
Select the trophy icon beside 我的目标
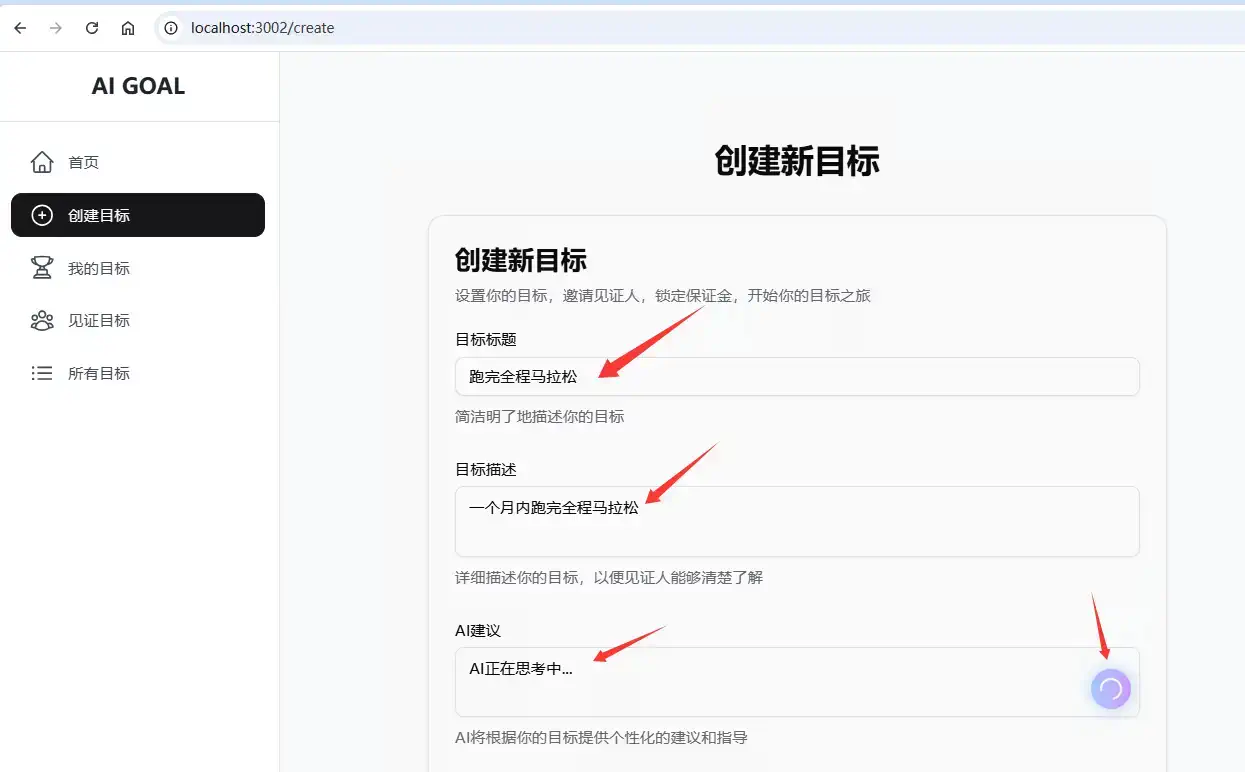click(x=41, y=267)
